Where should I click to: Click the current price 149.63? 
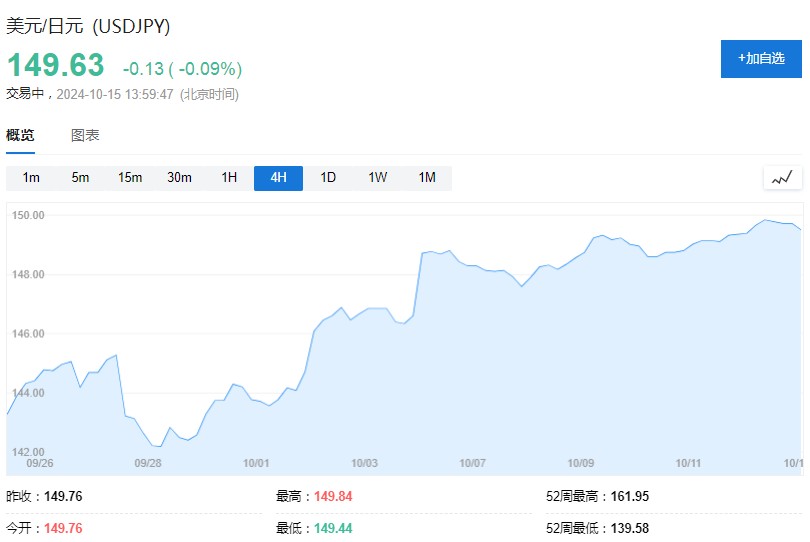(56, 65)
